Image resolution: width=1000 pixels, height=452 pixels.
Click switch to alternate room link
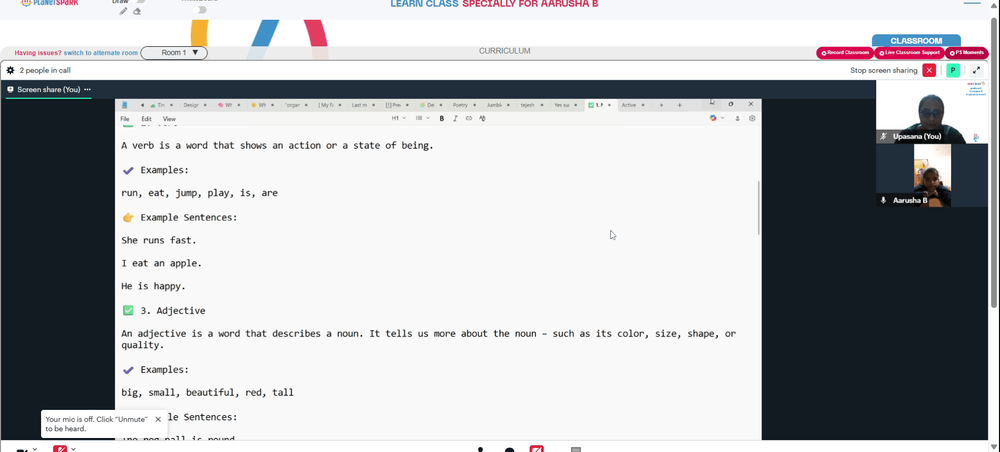tap(101, 53)
